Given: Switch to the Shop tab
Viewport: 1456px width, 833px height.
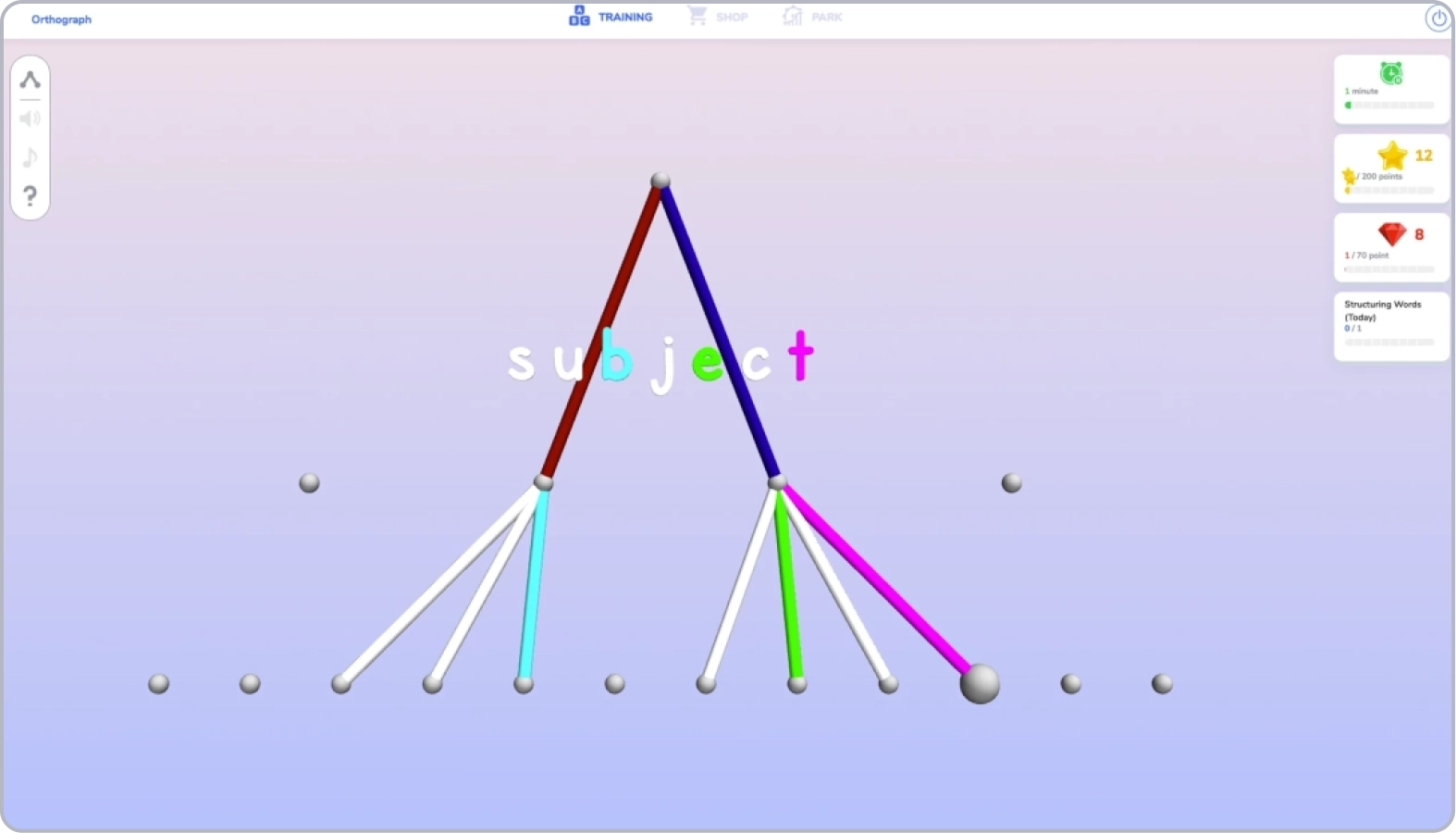Looking at the screenshot, I should pyautogui.click(x=718, y=17).
